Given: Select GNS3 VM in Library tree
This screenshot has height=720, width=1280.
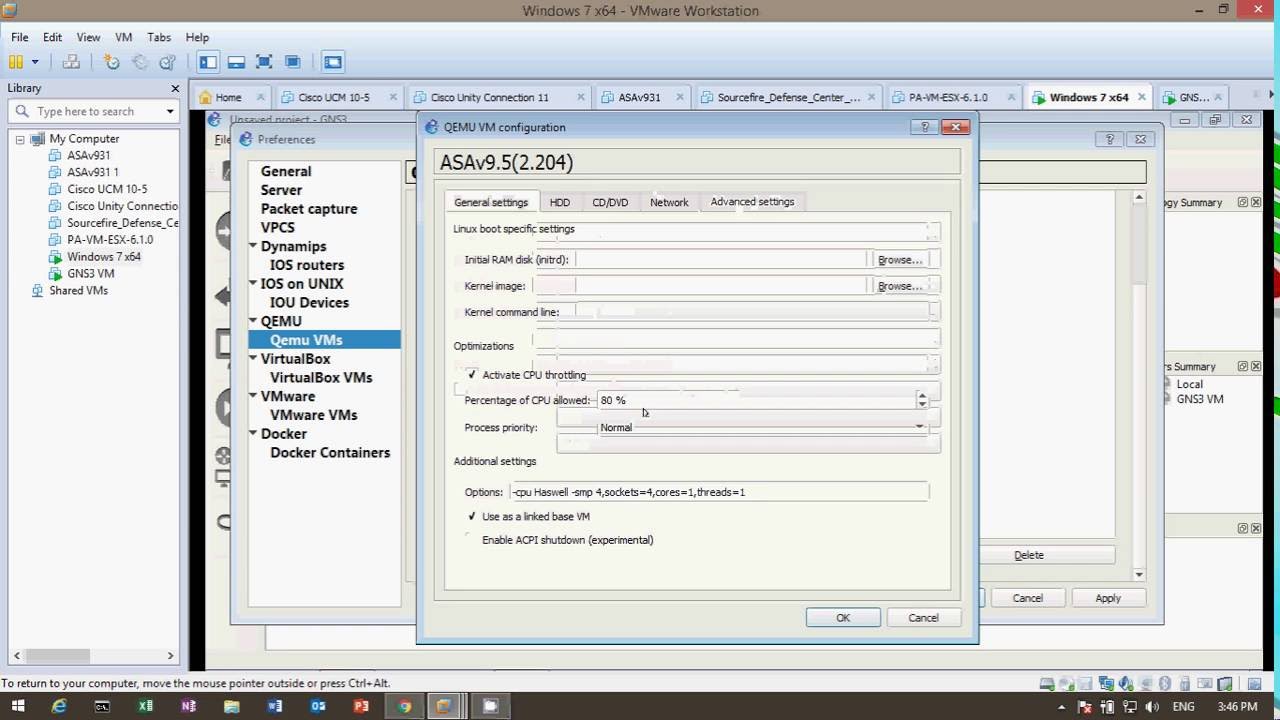Looking at the screenshot, I should point(91,273).
